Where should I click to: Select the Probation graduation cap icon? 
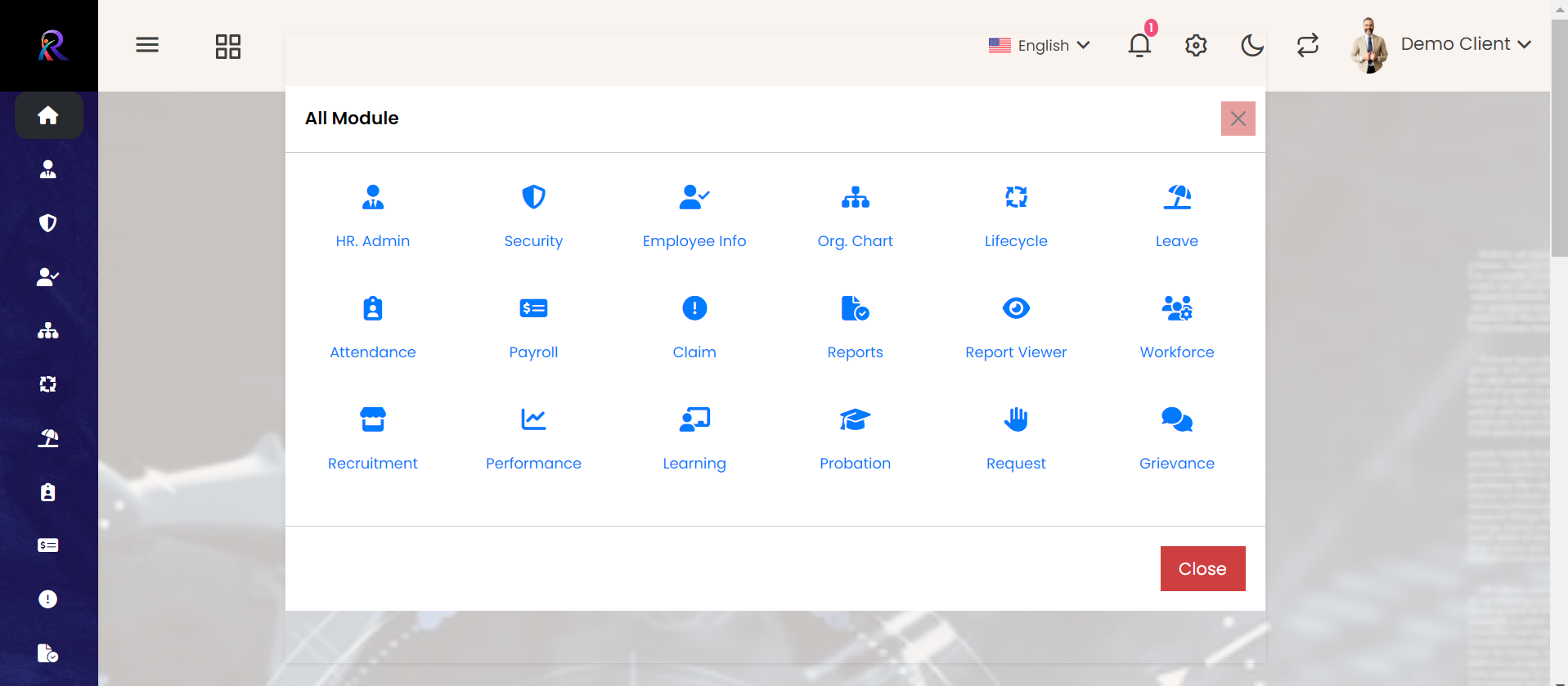pyautogui.click(x=855, y=420)
